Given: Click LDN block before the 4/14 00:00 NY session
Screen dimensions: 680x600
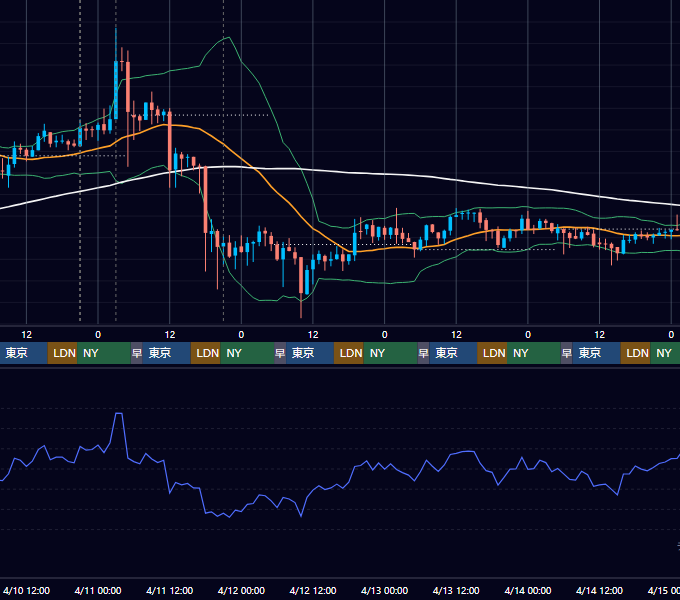Looking at the screenshot, I should tap(492, 353).
